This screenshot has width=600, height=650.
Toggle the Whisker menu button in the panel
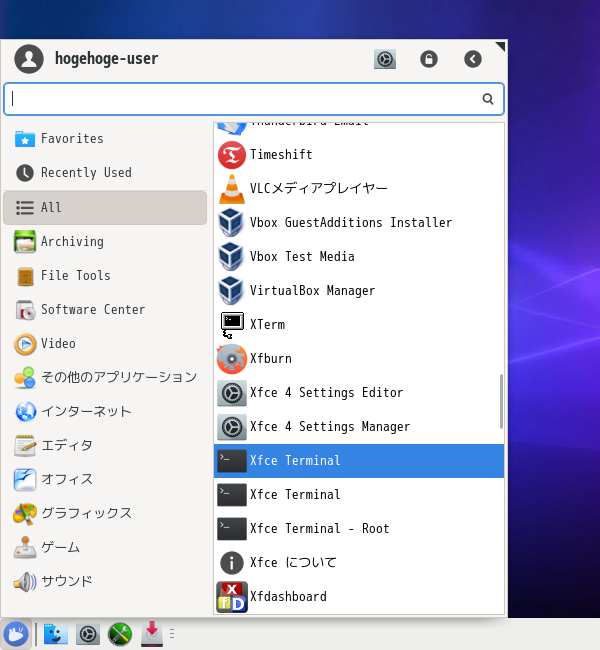pyautogui.click(x=16, y=634)
